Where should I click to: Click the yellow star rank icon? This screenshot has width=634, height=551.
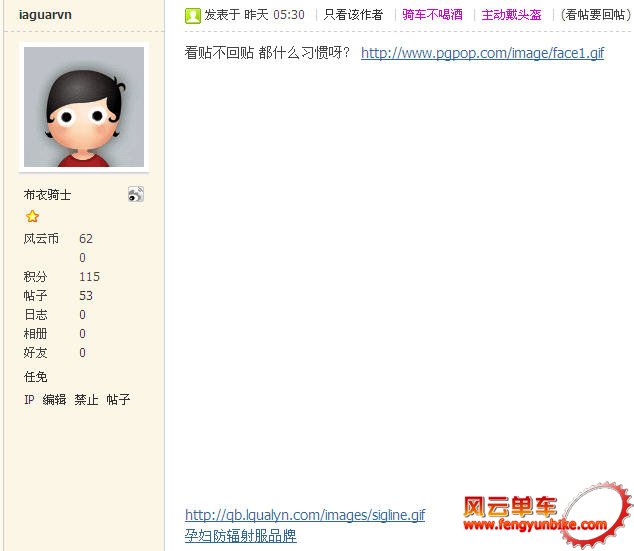click(32, 217)
